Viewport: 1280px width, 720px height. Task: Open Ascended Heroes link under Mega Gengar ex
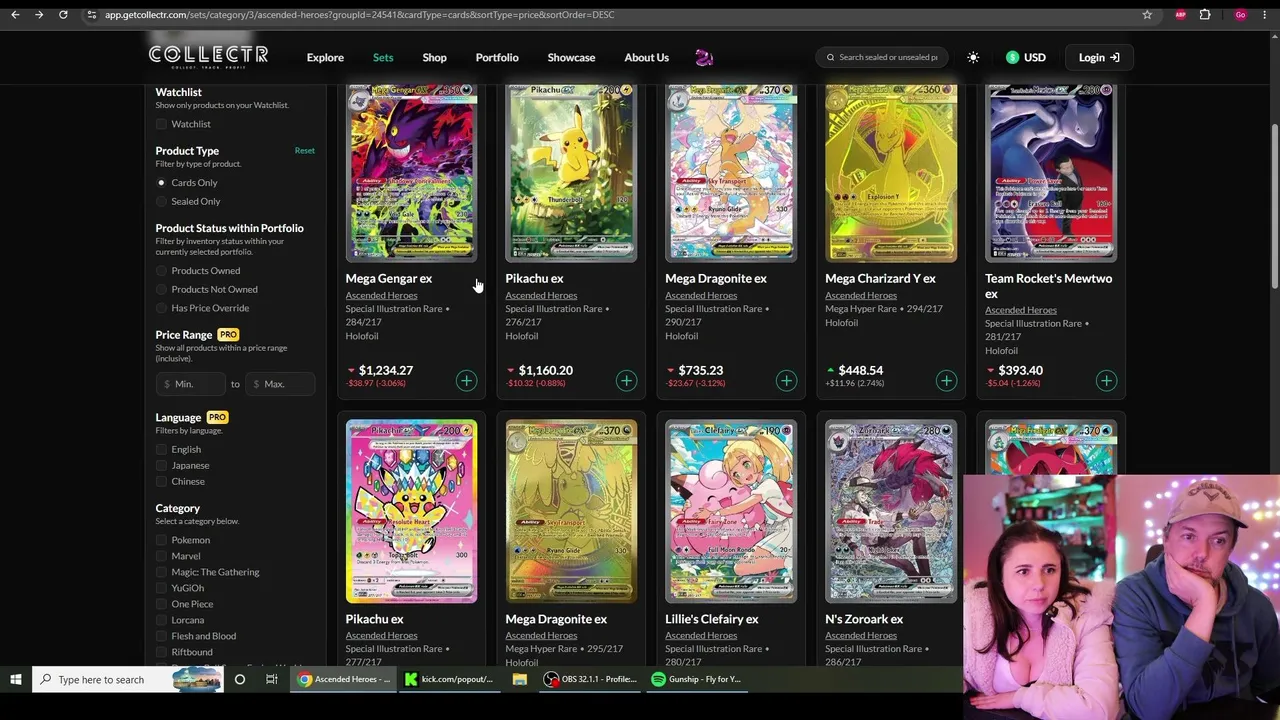pos(381,295)
